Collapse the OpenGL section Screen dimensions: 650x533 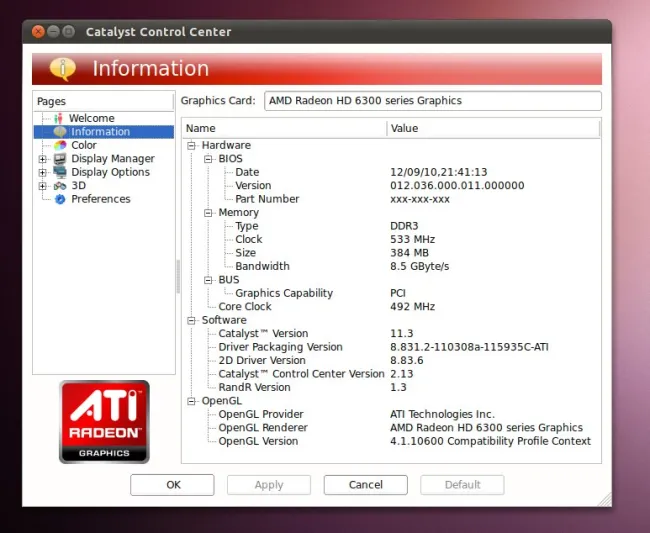[x=191, y=401]
